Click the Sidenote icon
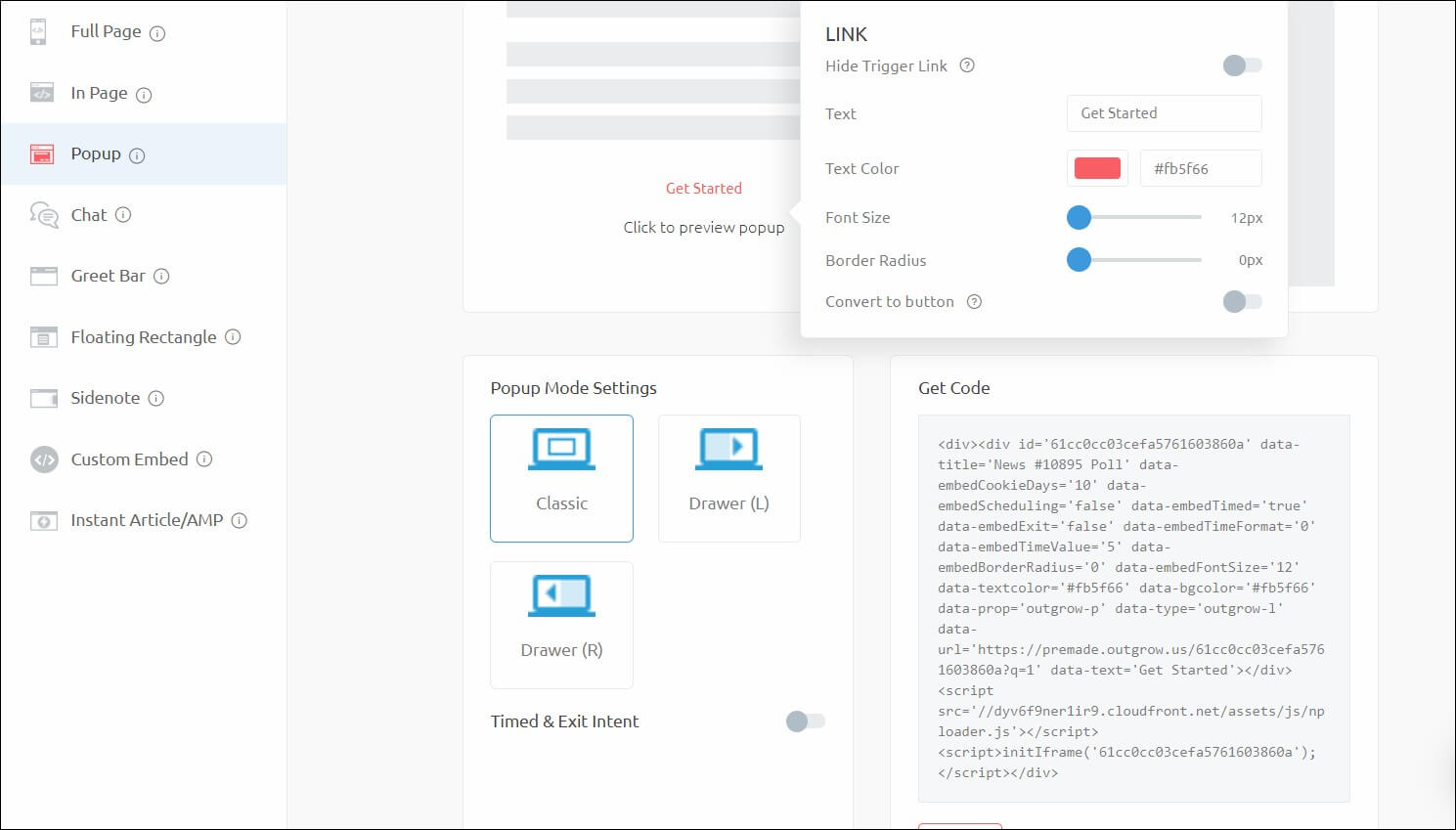The width and height of the screenshot is (1456, 830). click(x=44, y=398)
